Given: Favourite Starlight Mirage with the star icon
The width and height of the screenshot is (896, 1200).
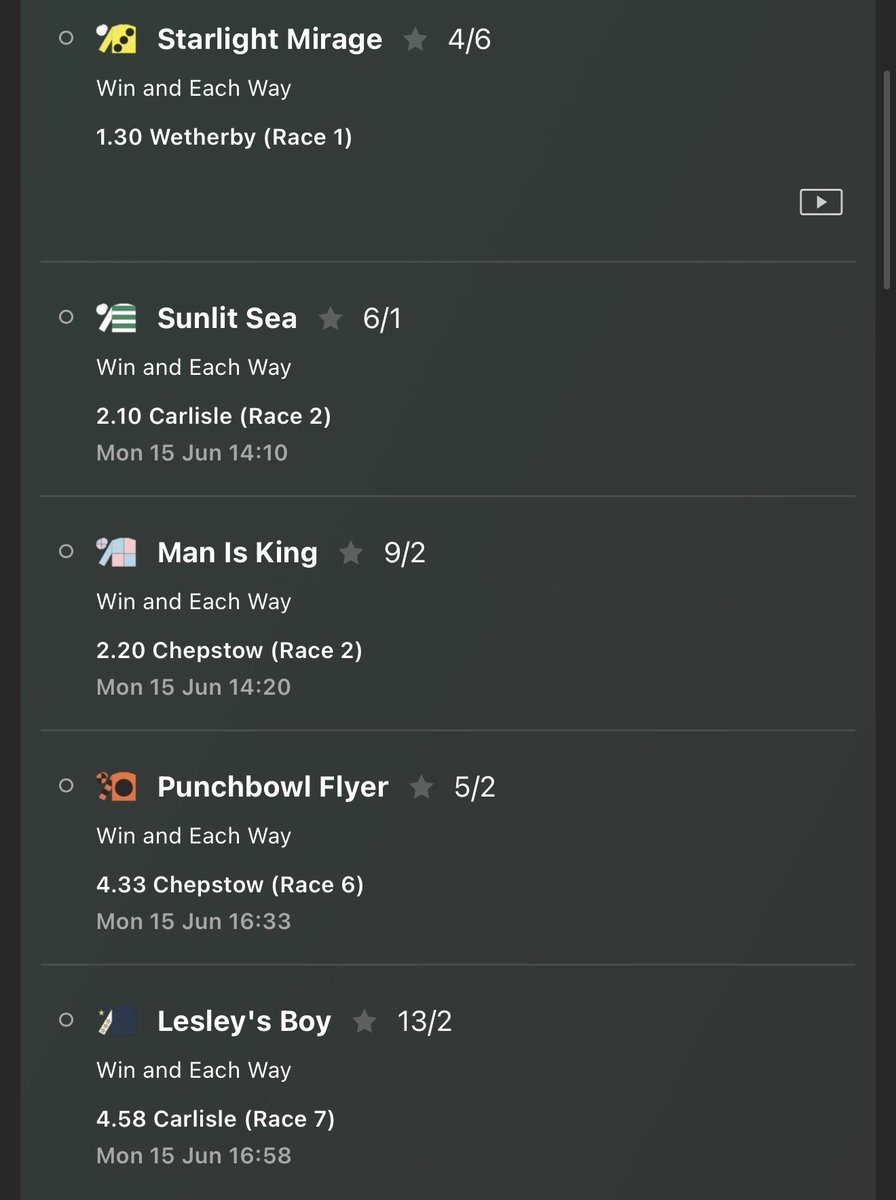Looking at the screenshot, I should [x=415, y=40].
